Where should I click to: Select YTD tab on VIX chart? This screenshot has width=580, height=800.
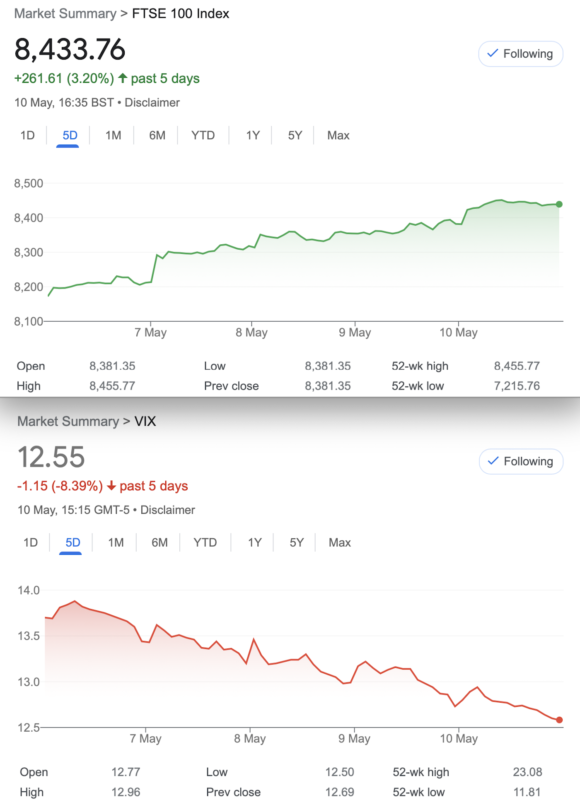click(x=205, y=542)
